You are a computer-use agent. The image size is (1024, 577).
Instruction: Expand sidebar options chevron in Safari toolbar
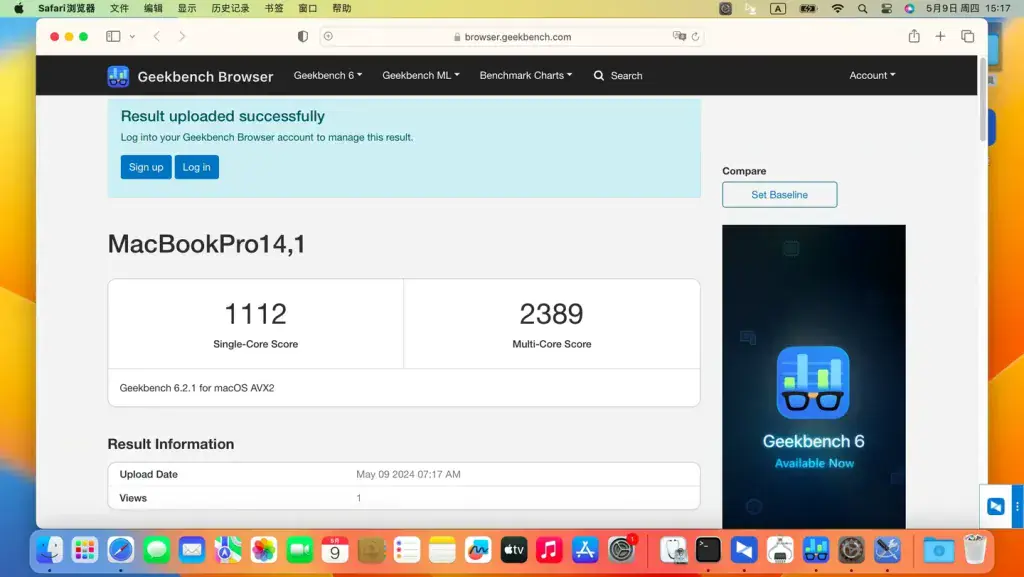click(x=132, y=37)
